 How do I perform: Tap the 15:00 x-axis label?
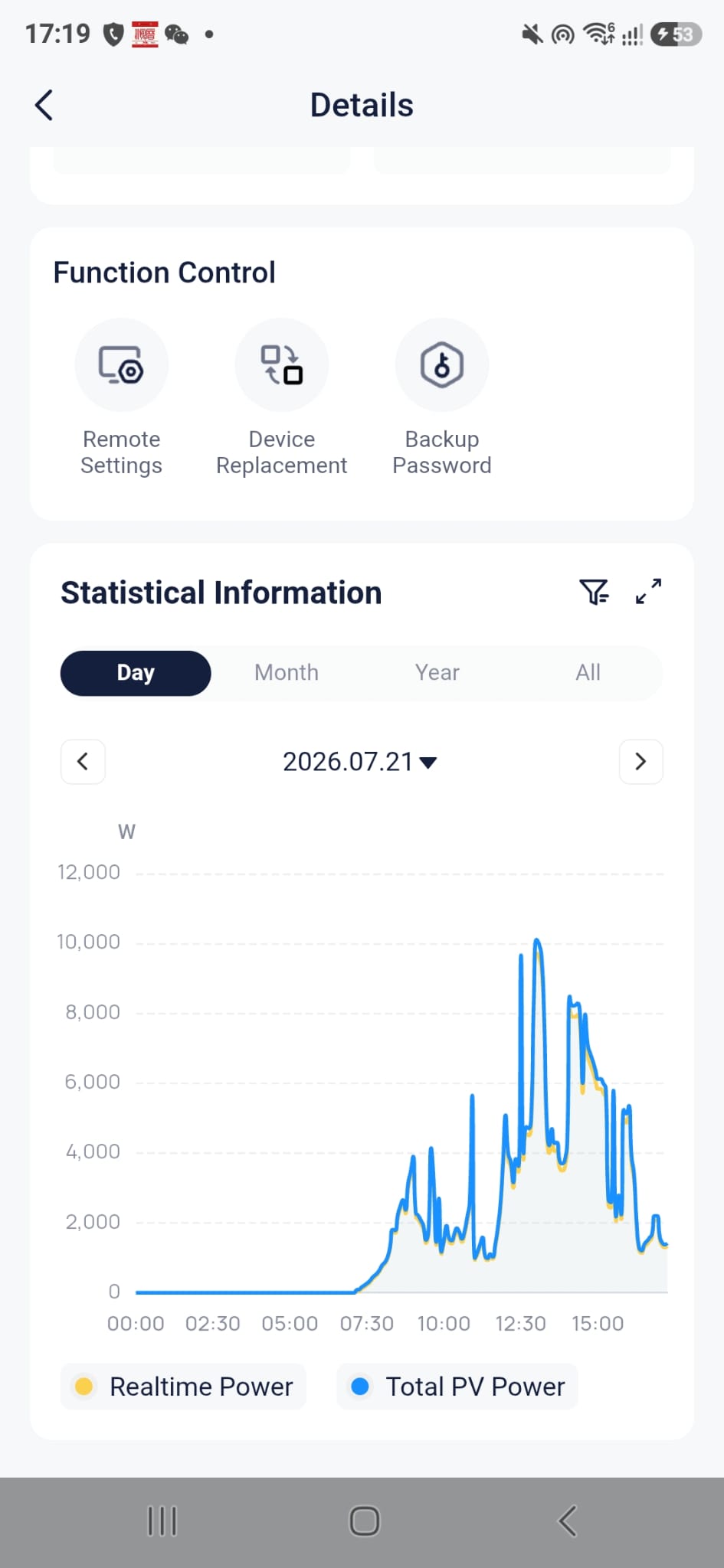[598, 1324]
